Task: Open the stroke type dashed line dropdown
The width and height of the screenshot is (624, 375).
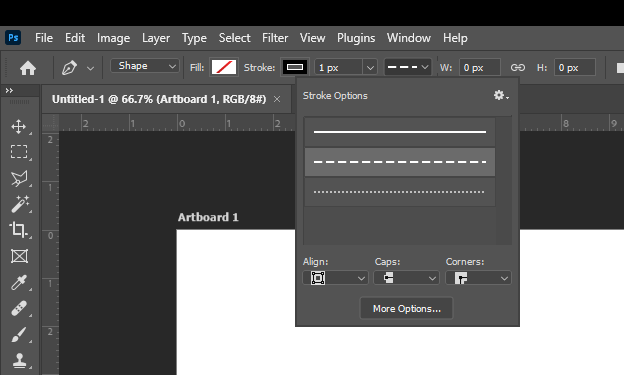Action: point(408,67)
